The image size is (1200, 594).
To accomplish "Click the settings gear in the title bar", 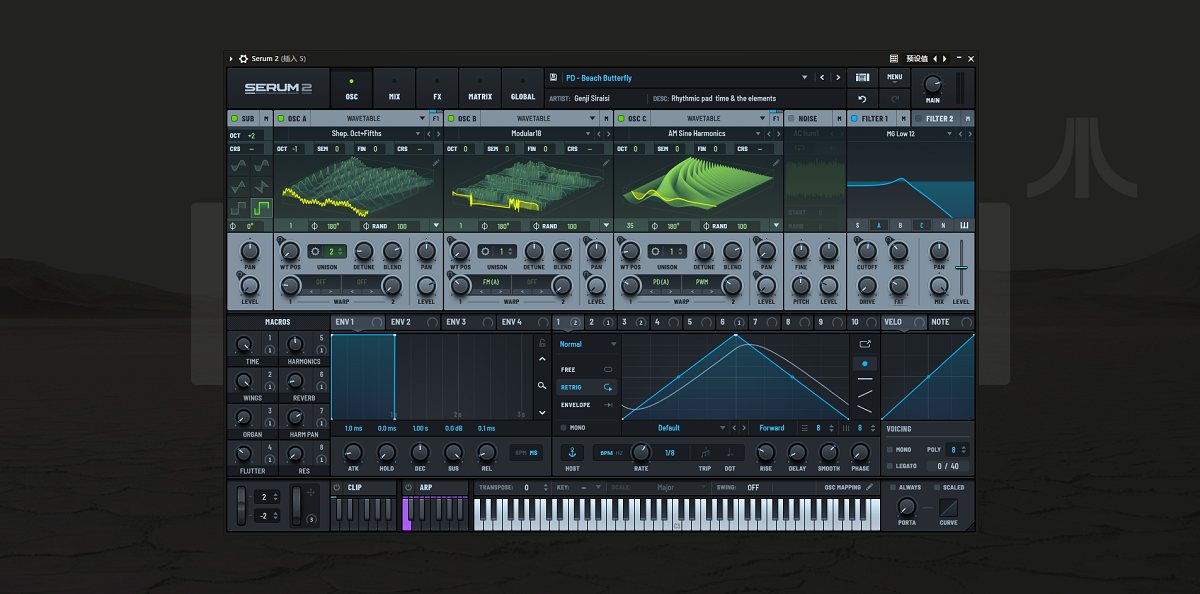I will coord(242,59).
